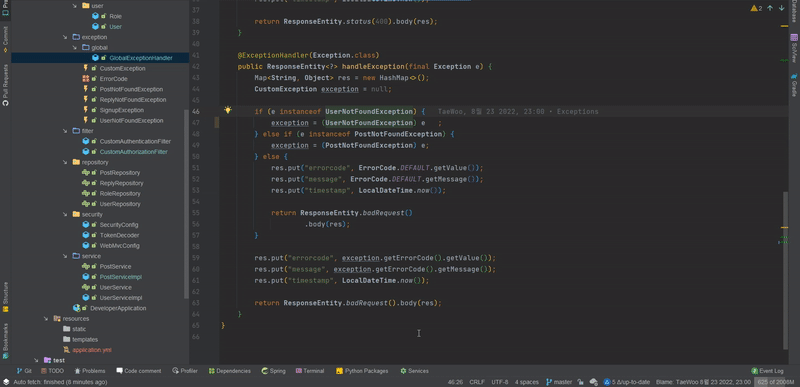This screenshot has height=387, width=800.
Task: Open DeveloperApplication main class
Action: pos(118,308)
